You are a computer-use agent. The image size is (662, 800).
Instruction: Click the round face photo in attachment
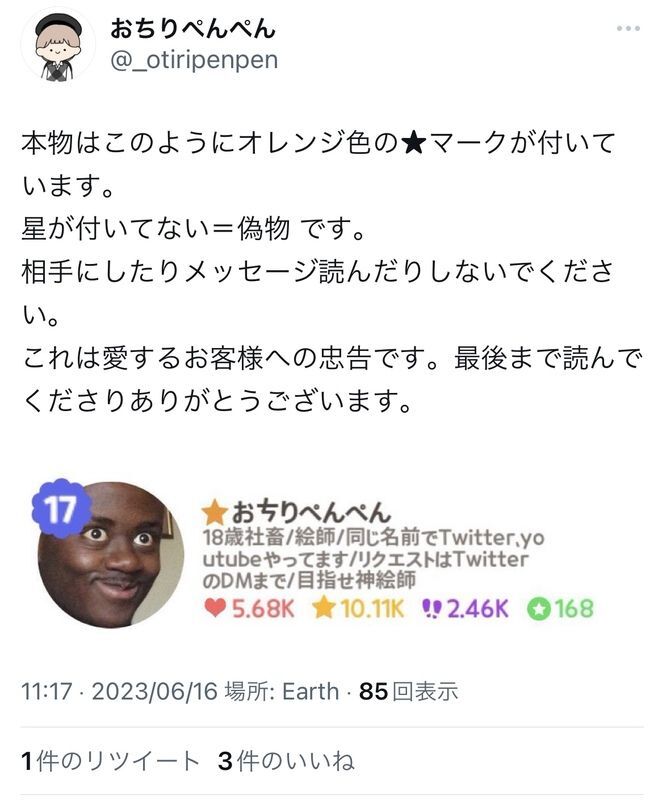click(111, 555)
